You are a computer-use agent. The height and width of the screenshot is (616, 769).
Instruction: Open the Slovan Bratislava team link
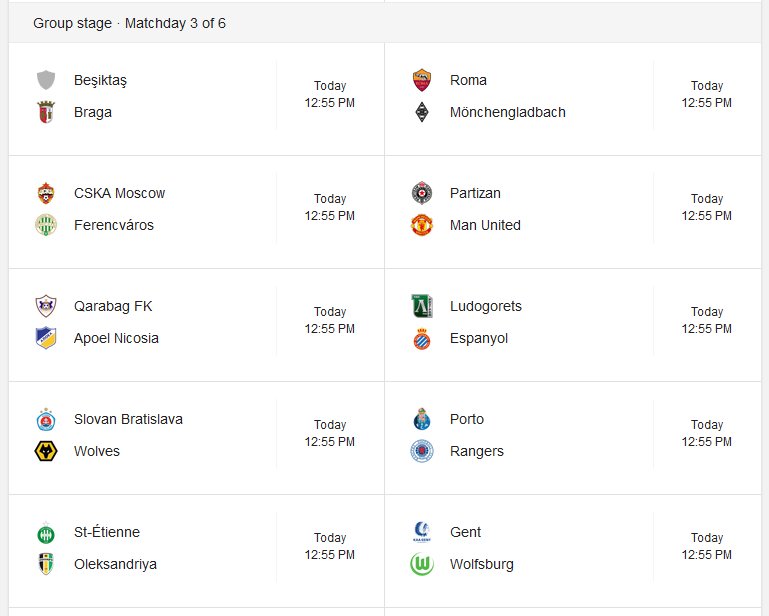(128, 419)
